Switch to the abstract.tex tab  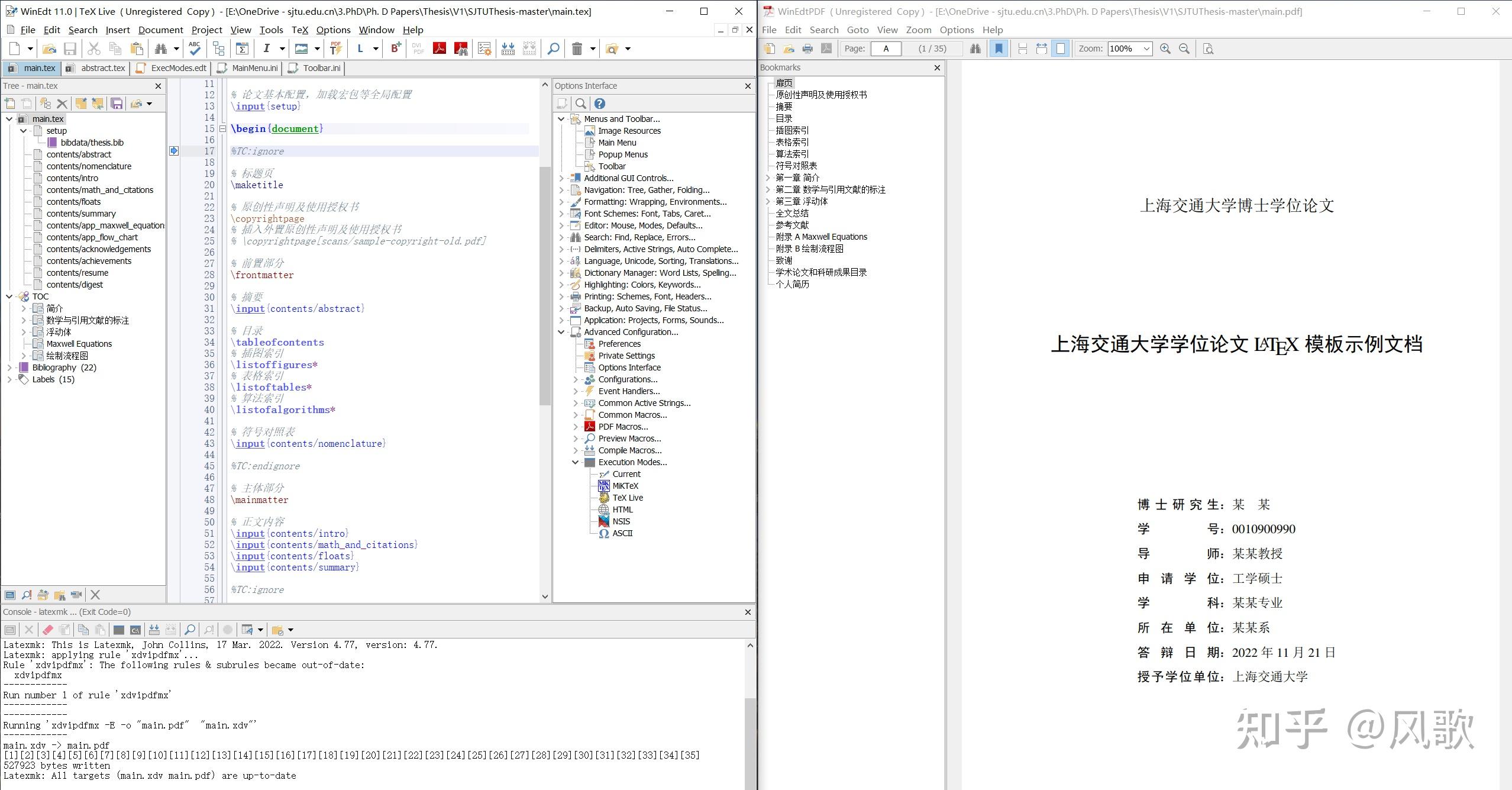point(95,68)
